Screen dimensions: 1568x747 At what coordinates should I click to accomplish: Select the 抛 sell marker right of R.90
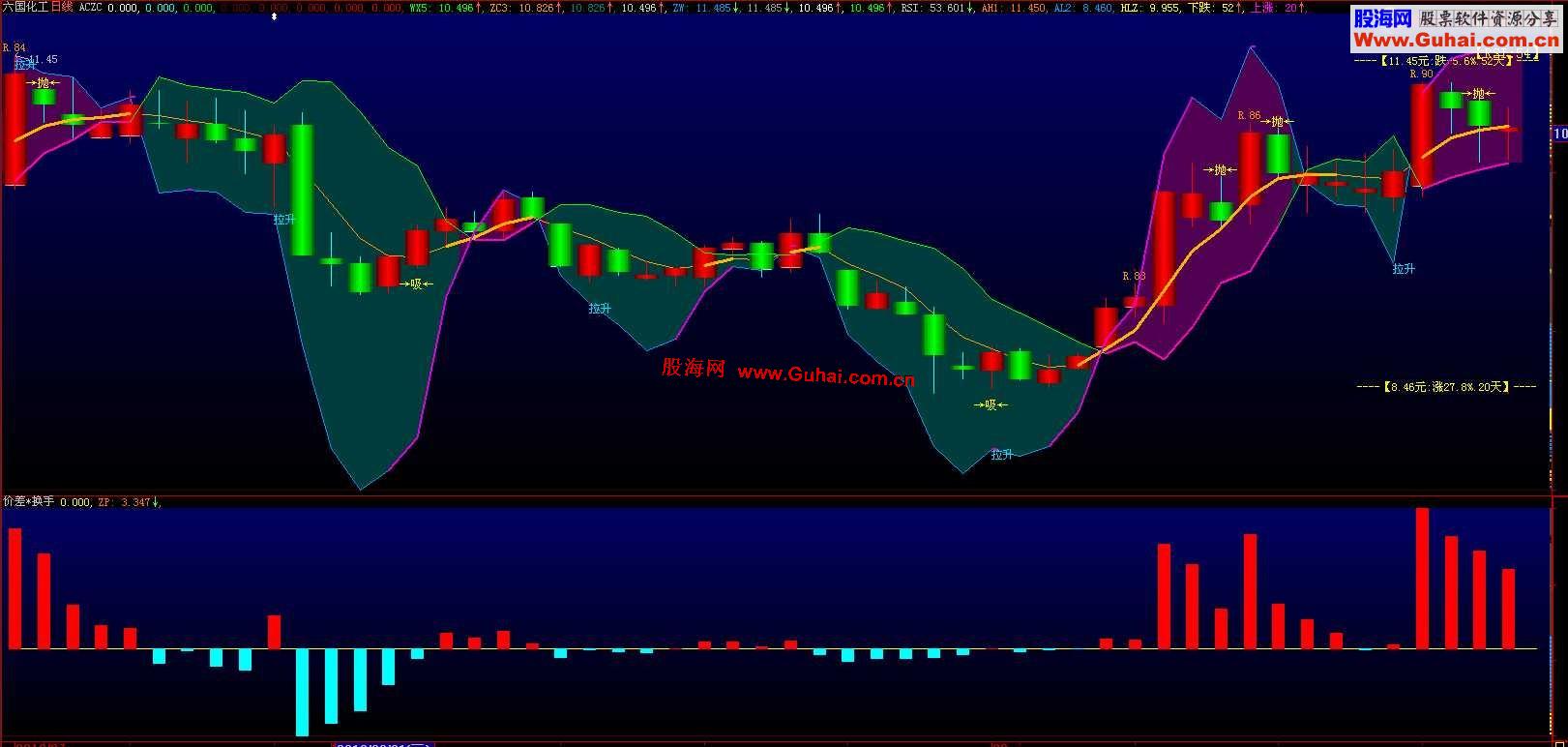click(1479, 94)
